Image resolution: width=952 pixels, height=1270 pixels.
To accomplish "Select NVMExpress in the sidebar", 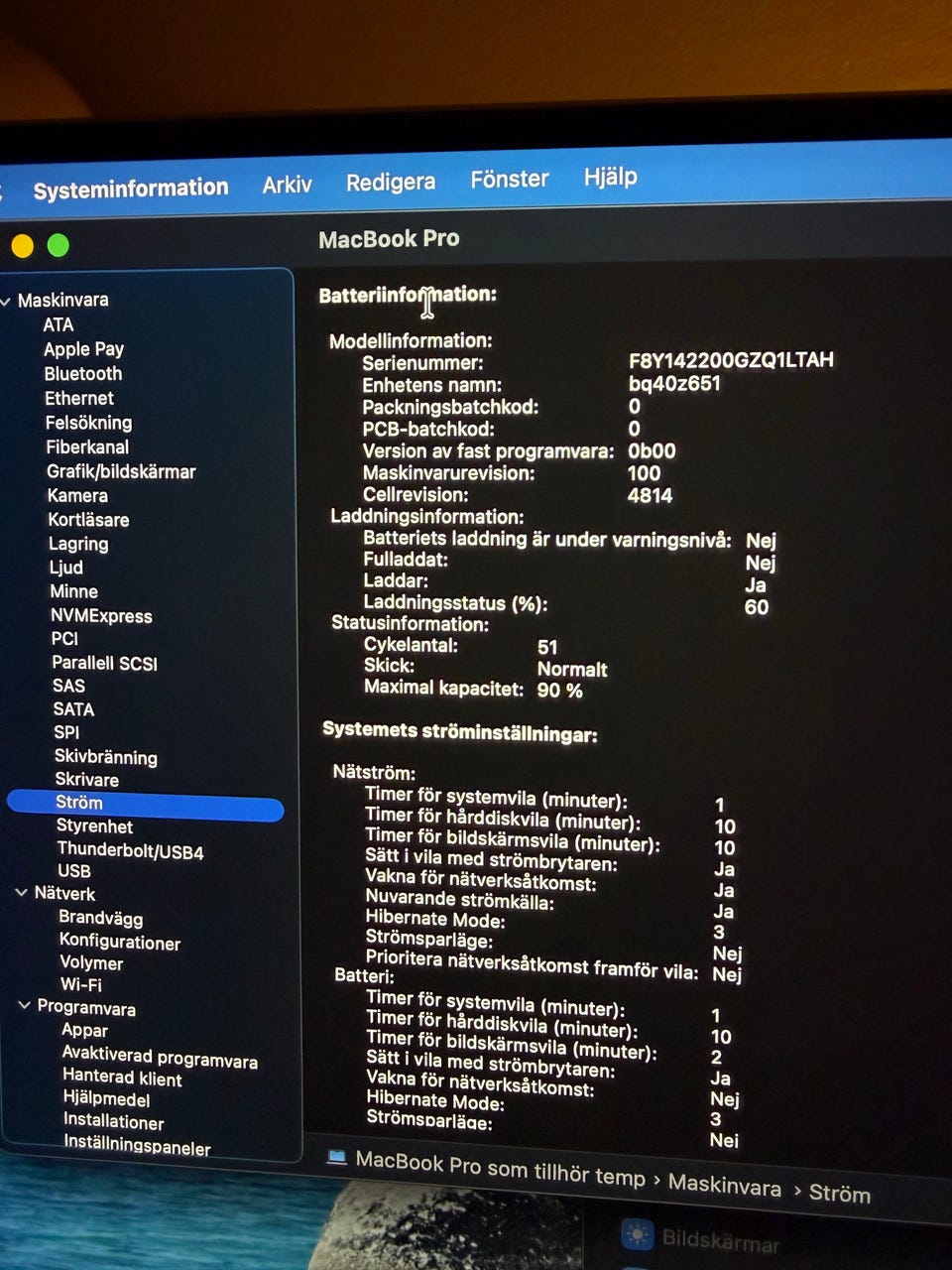I will tap(101, 616).
